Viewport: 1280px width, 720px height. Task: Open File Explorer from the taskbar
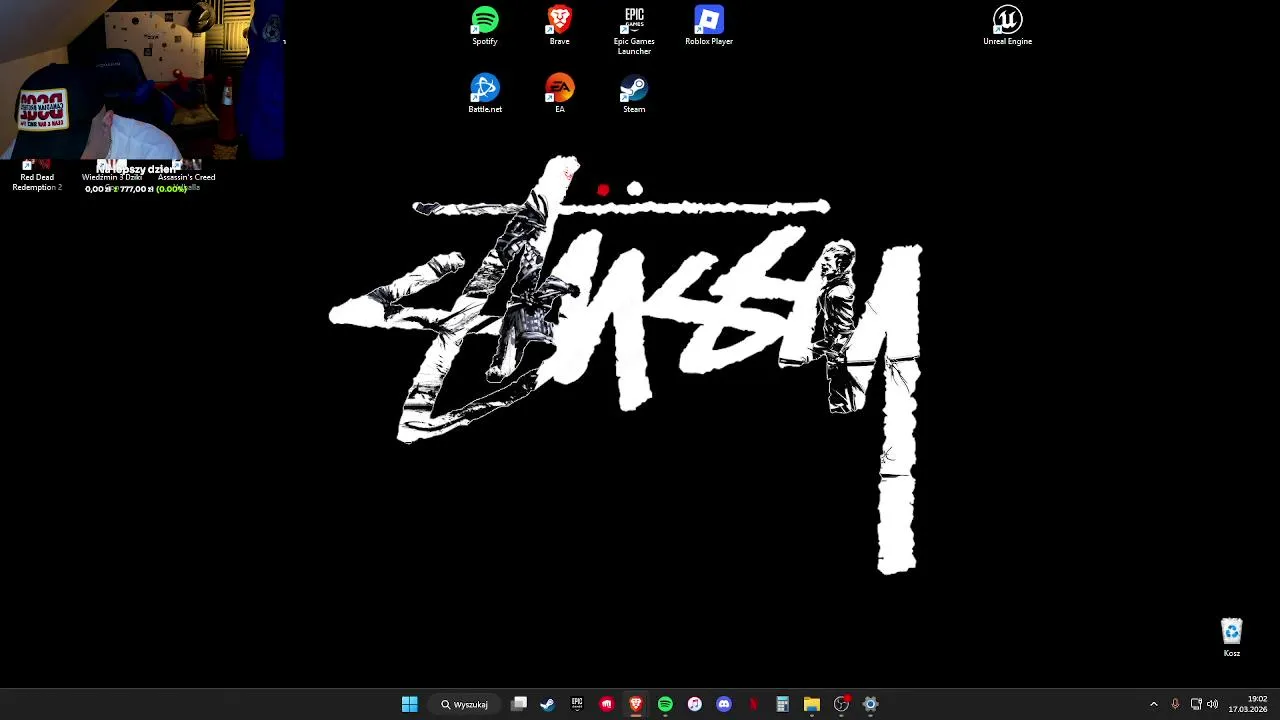(812, 704)
